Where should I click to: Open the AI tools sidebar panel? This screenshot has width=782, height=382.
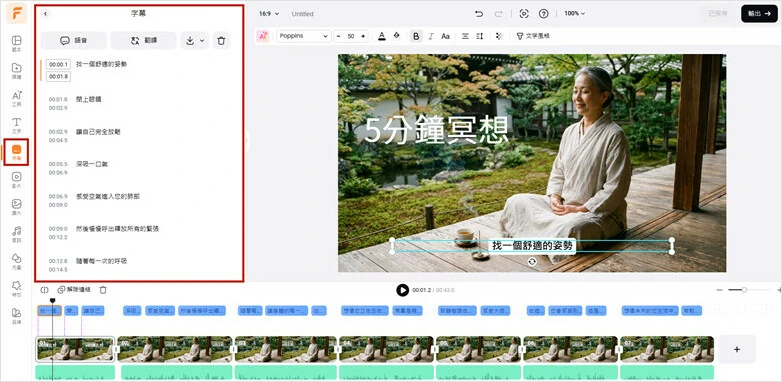16,98
